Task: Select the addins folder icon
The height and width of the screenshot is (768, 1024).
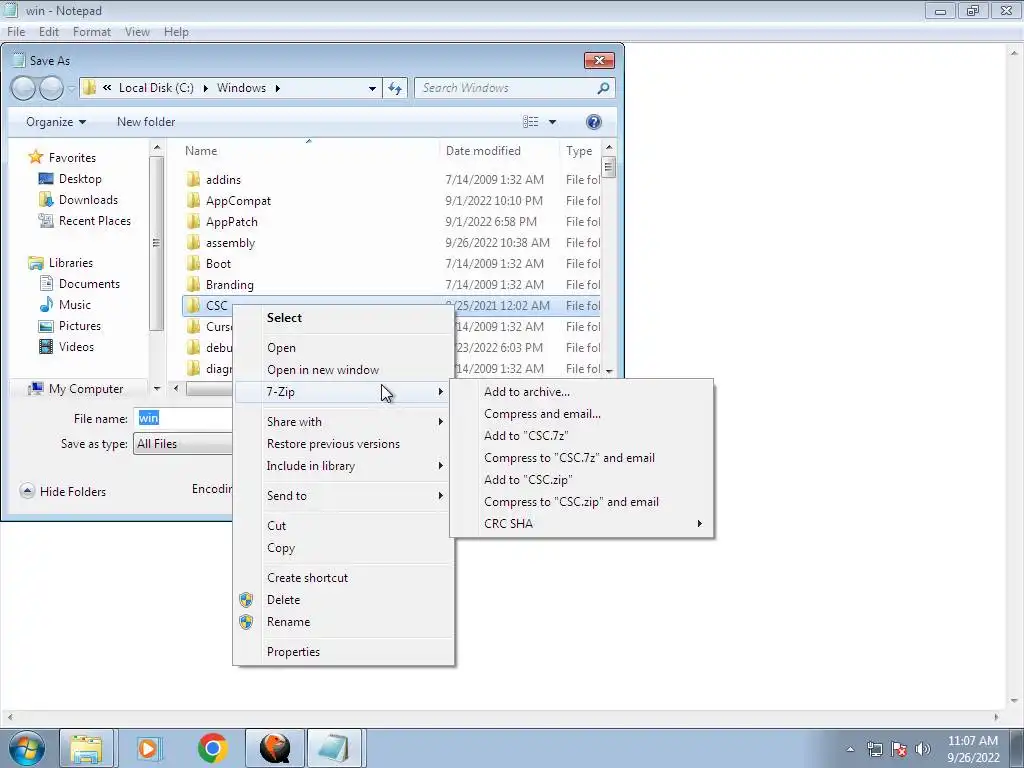Action: [193, 180]
